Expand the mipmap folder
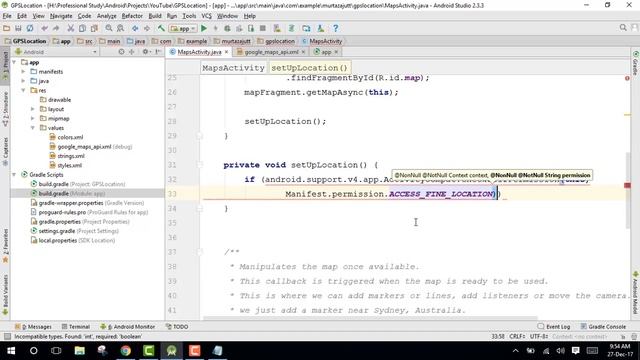 tap(33, 119)
